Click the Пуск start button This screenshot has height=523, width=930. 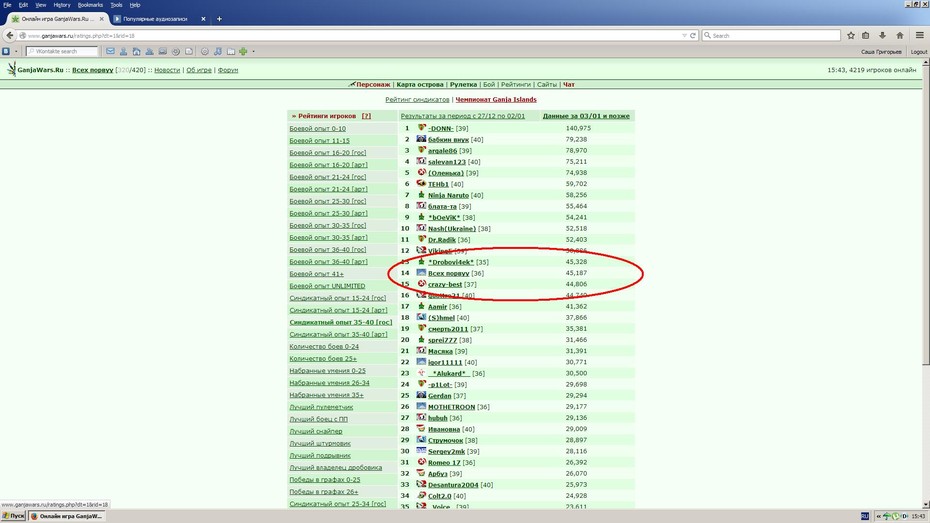click(x=13, y=516)
